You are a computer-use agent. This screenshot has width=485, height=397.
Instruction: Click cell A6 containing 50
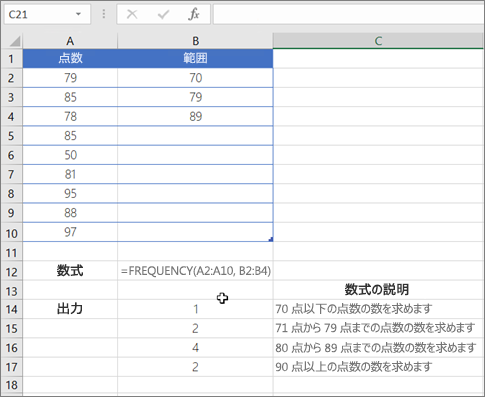(x=70, y=155)
